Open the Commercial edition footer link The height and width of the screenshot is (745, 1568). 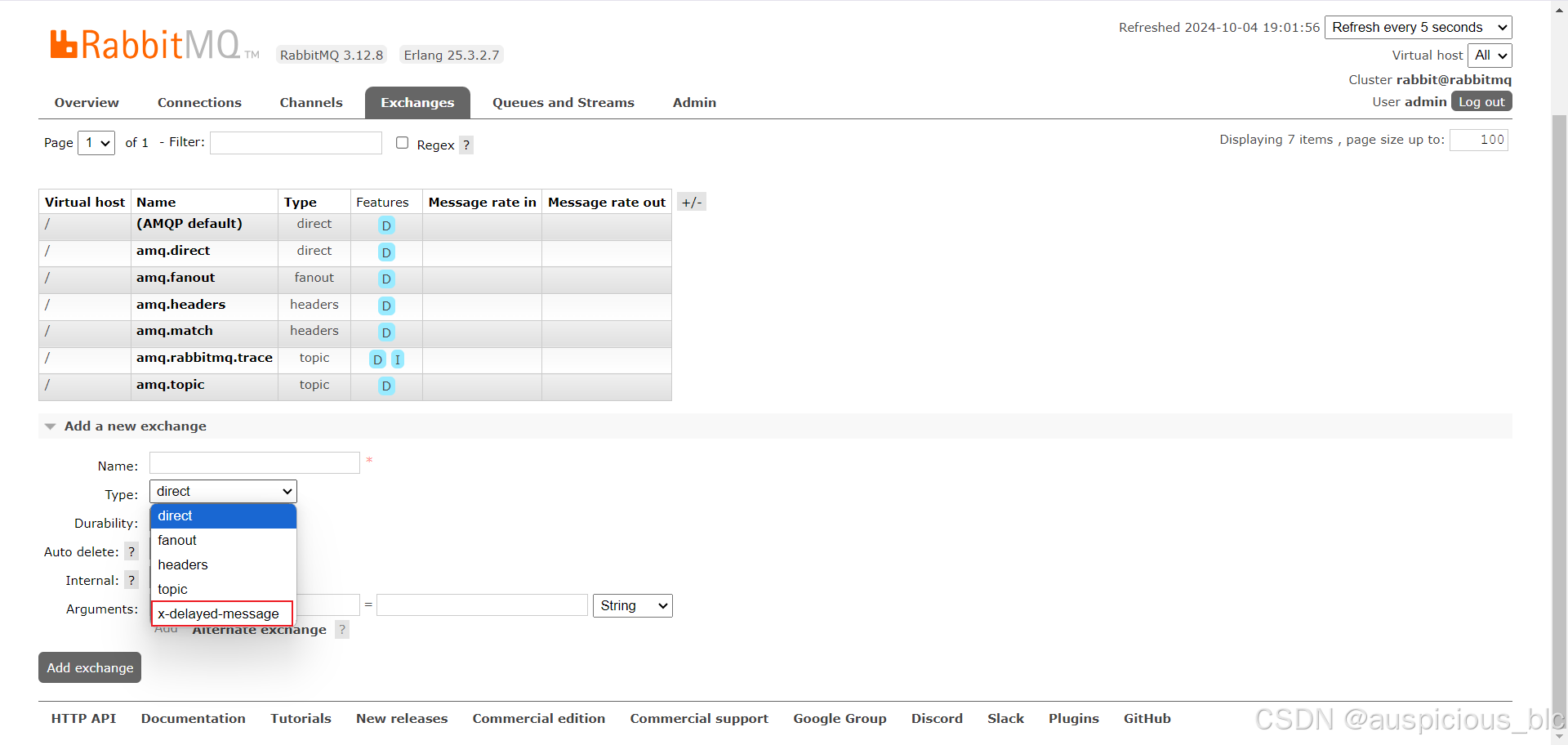pos(539,718)
